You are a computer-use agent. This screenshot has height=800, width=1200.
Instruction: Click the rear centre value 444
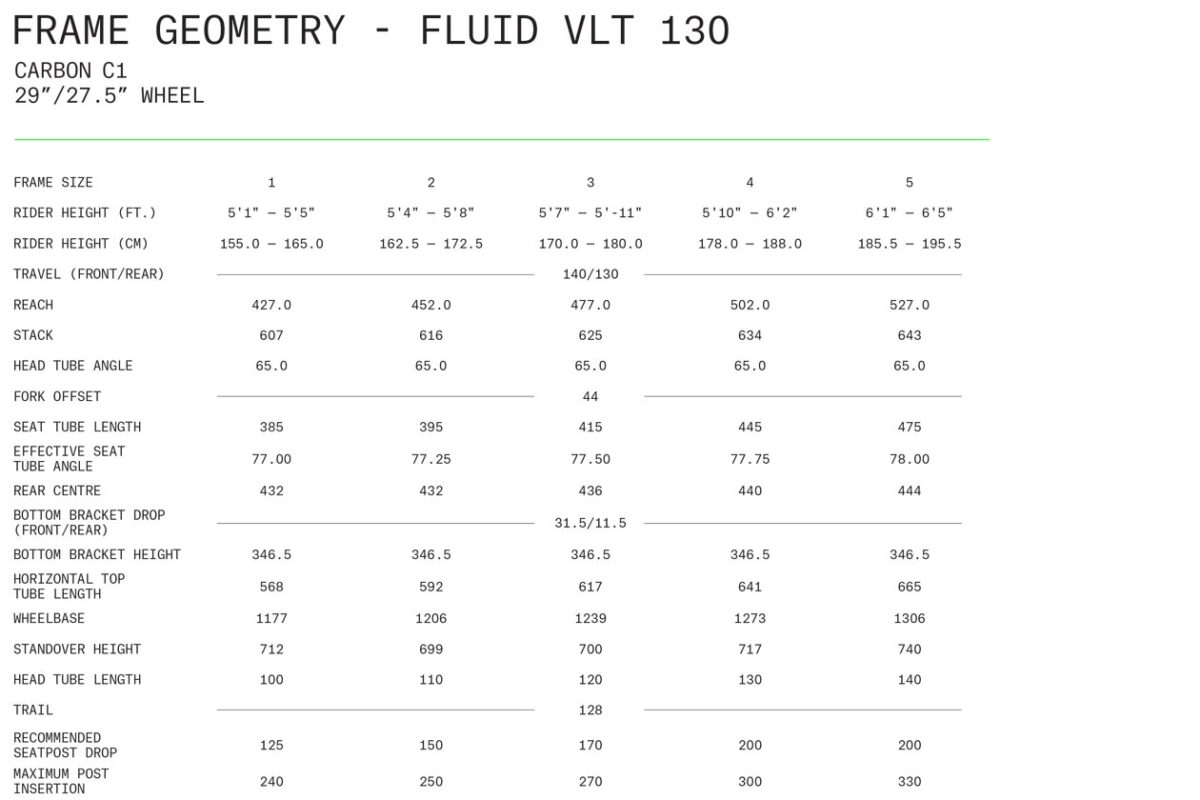click(x=909, y=491)
